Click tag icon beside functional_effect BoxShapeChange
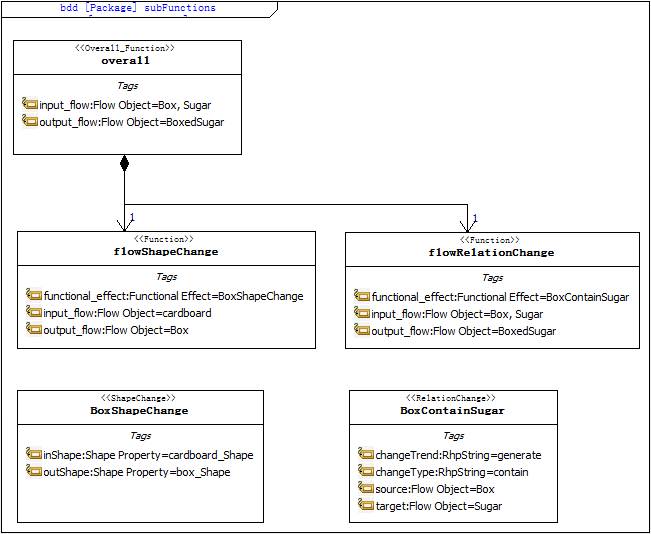Screen dimensions: 651x534 coord(34,295)
